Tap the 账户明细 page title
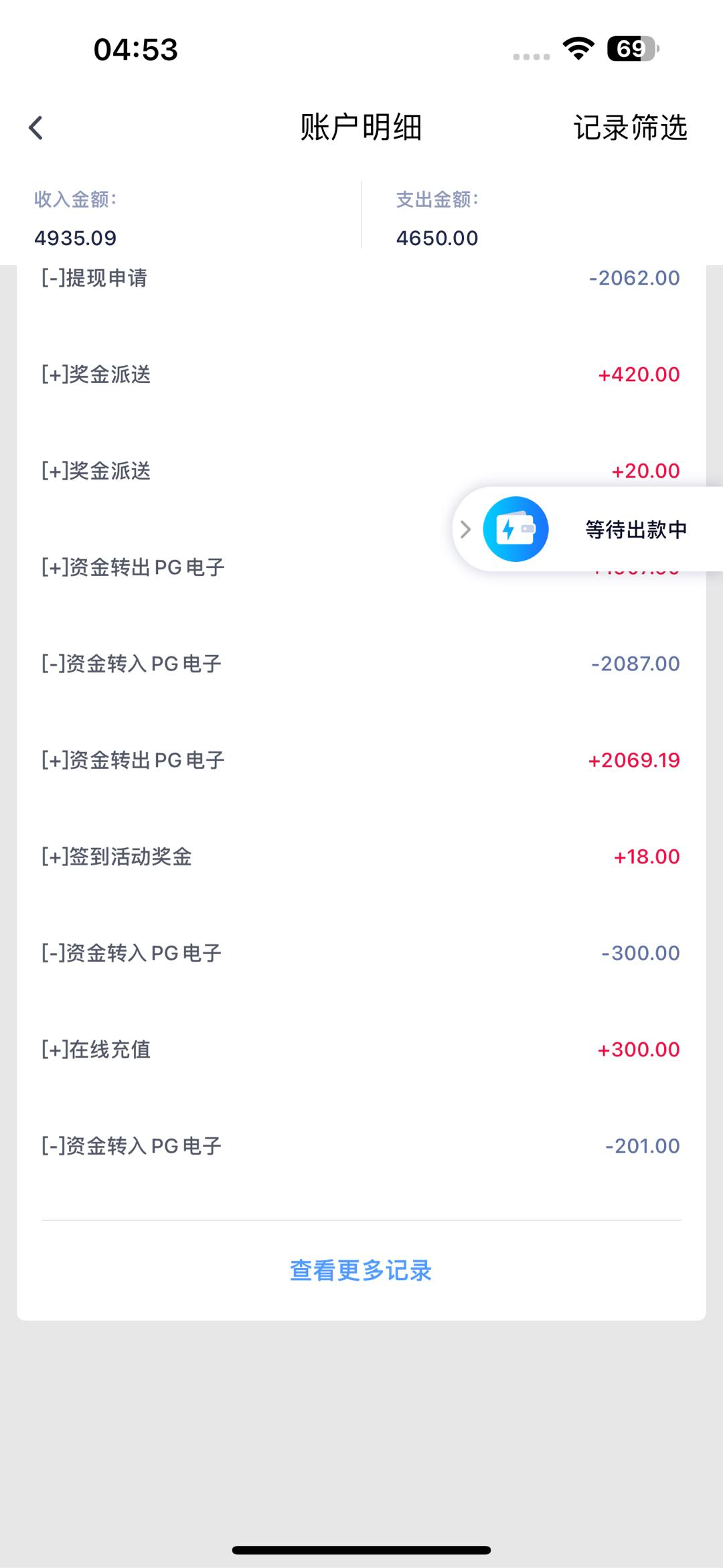 coord(361,127)
